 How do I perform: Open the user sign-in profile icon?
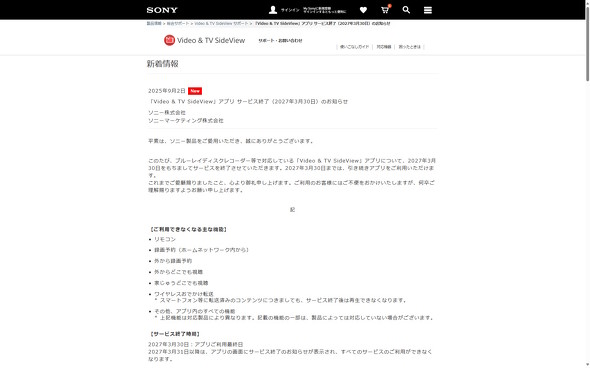[273, 10]
